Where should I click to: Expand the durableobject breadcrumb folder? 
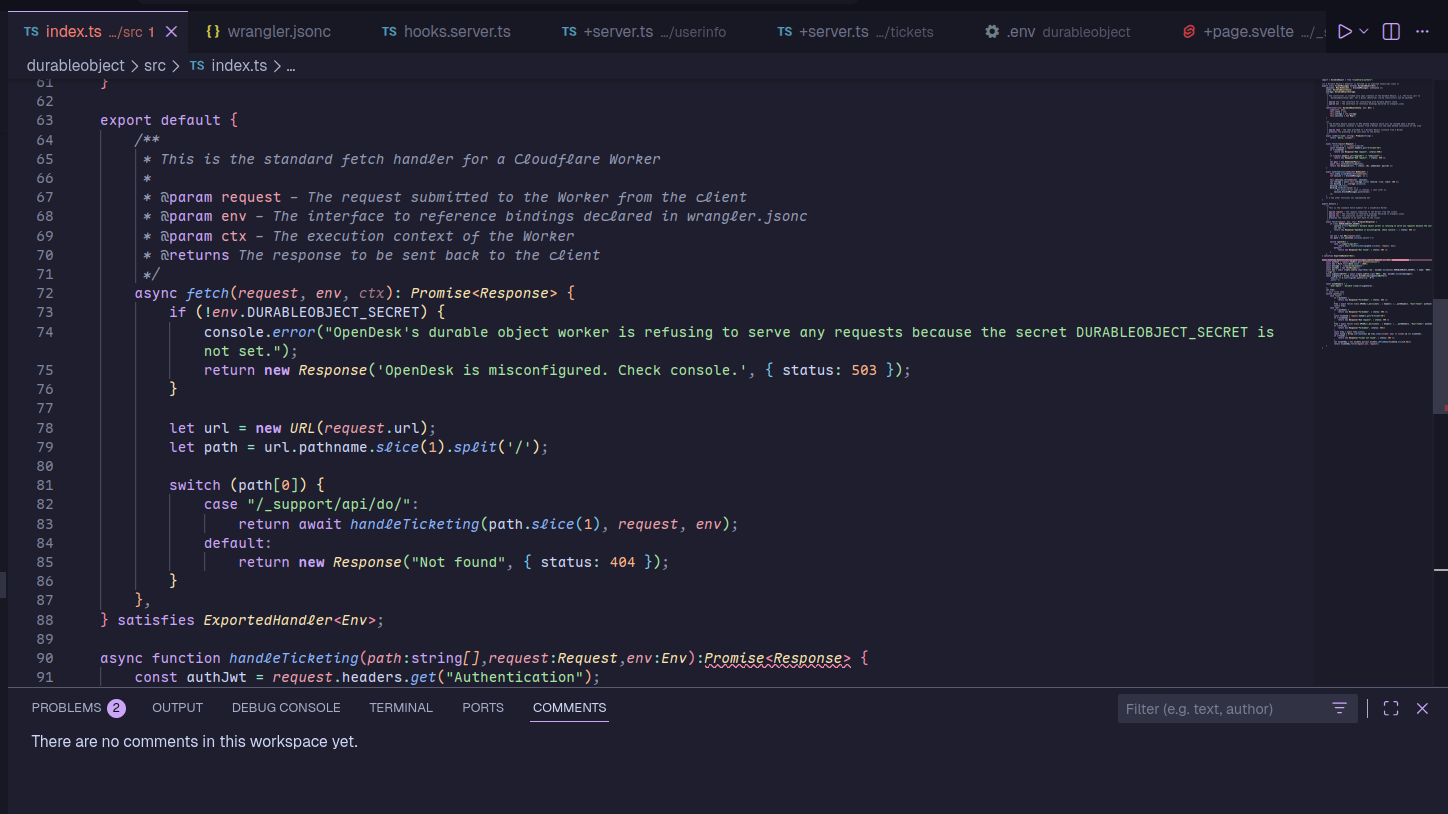click(76, 65)
